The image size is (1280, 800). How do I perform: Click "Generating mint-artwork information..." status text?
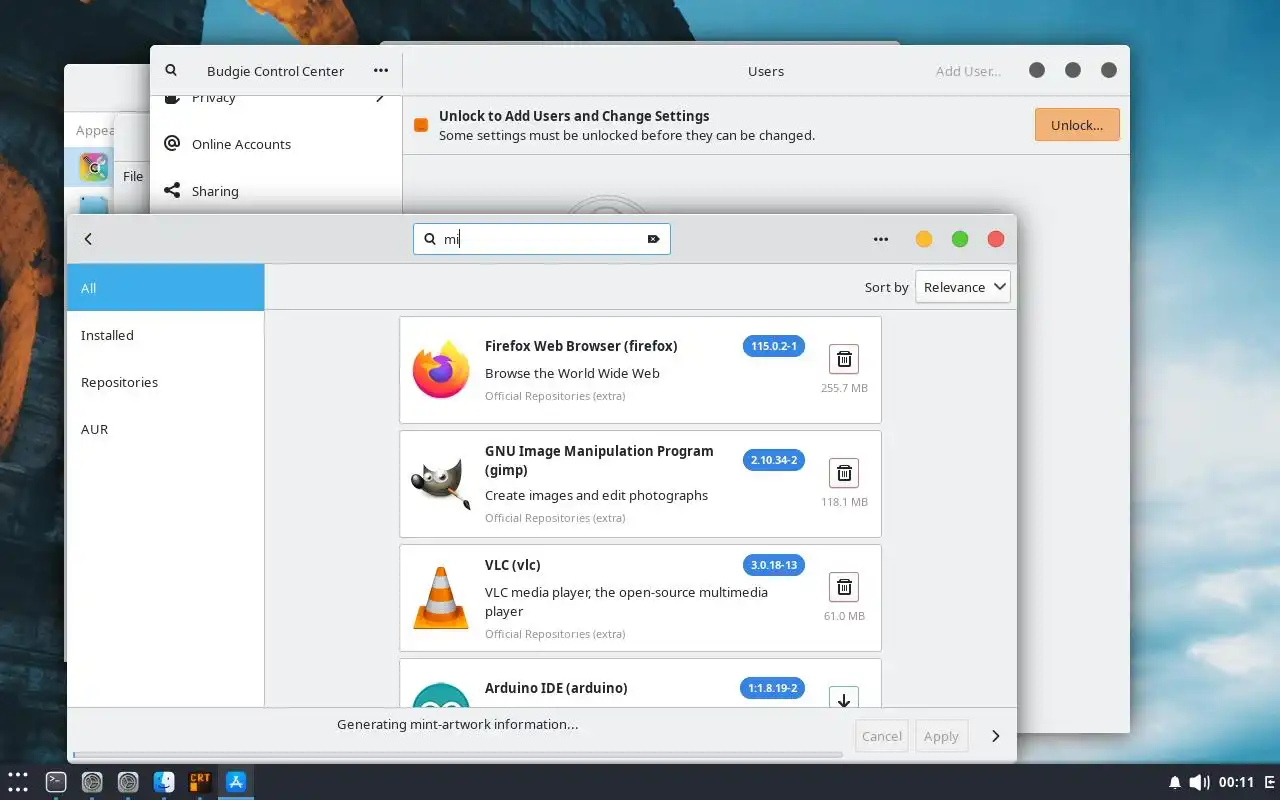point(457,724)
